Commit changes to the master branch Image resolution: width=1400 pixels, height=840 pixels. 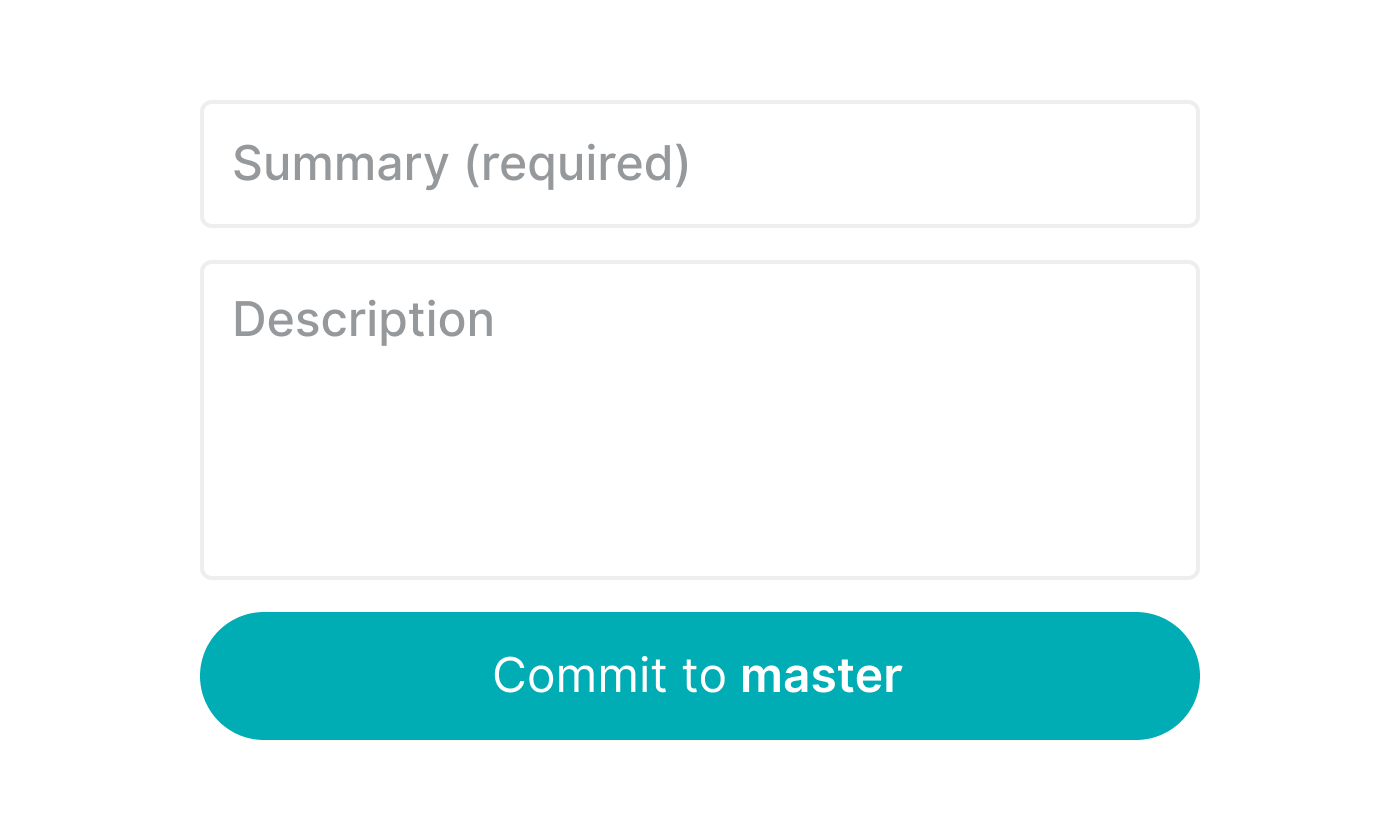[x=700, y=676]
